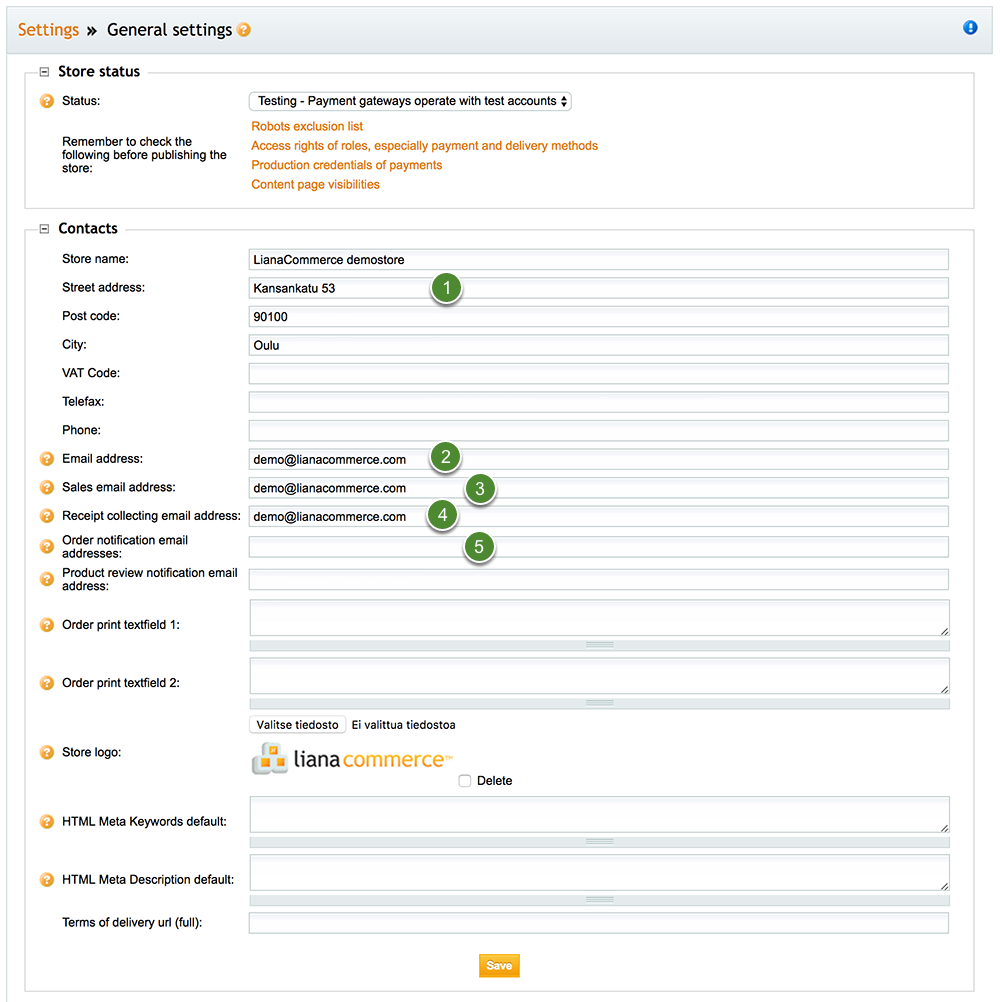Click help icon beside HTML Meta Description default
This screenshot has height=1002, width=1000.
tap(47, 880)
